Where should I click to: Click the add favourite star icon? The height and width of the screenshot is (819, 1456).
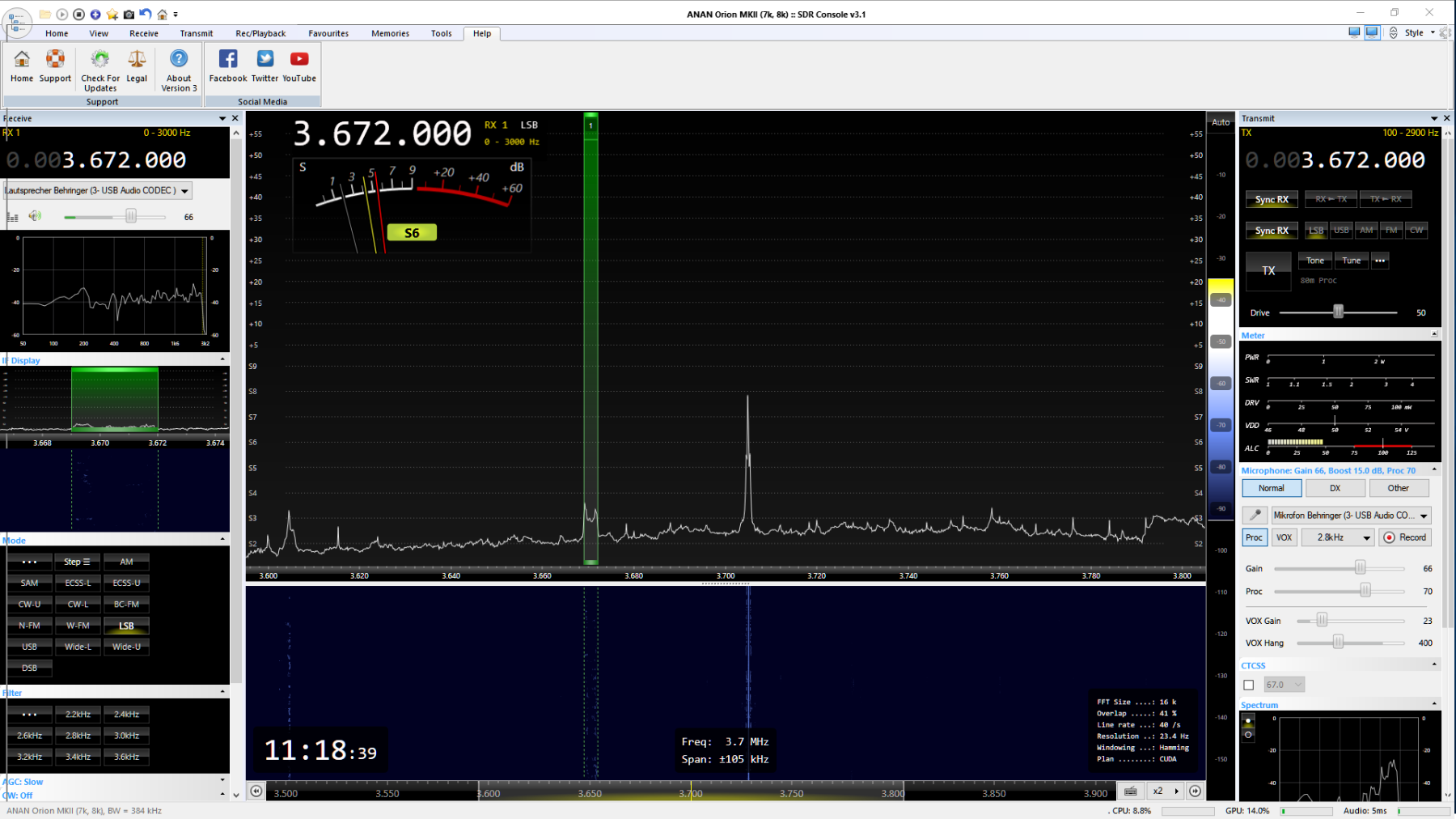[x=112, y=14]
